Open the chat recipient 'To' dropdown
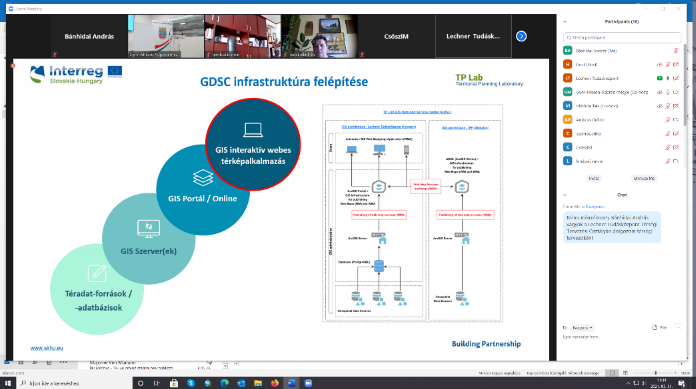Screen dimensions: 696x389 tap(582, 328)
